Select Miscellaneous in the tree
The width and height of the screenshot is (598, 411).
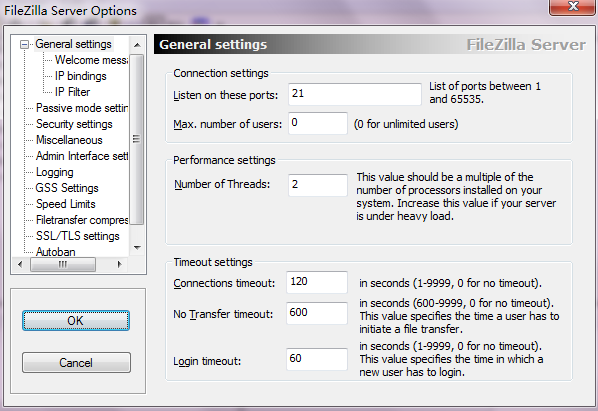point(69,140)
